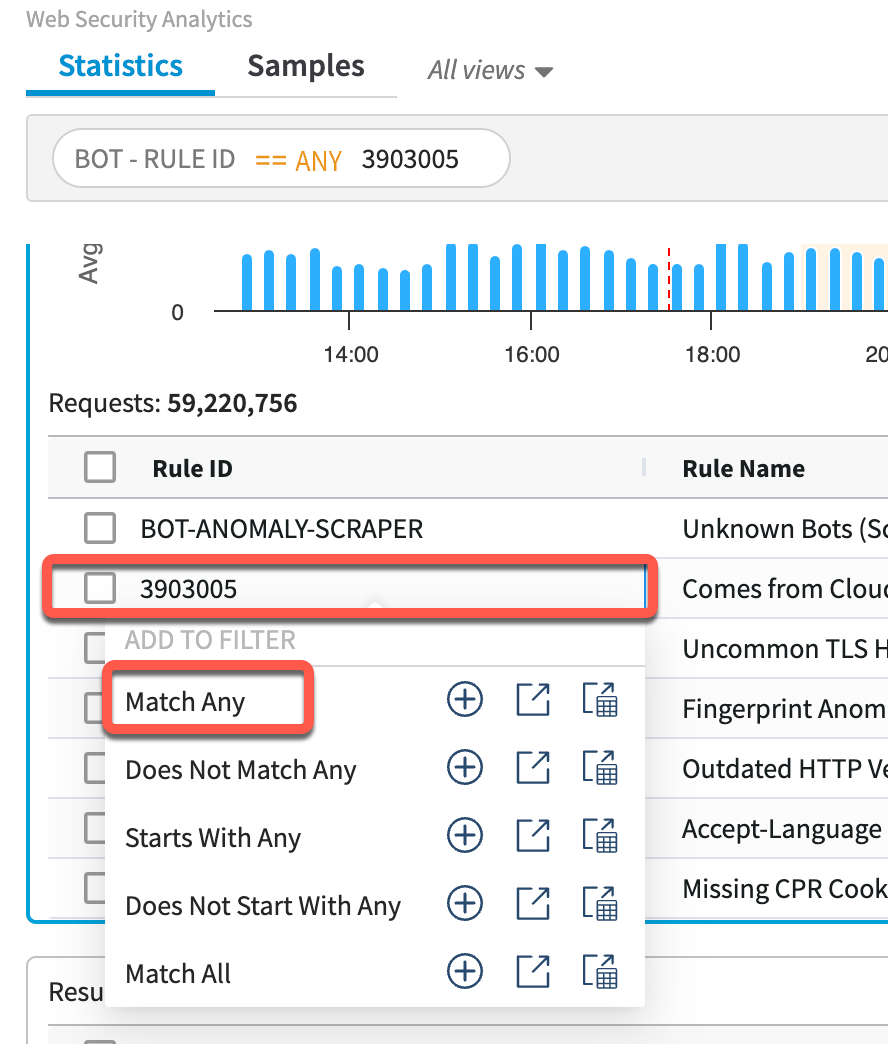Click table icon in Match All row
The image size is (888, 1044).
600,973
